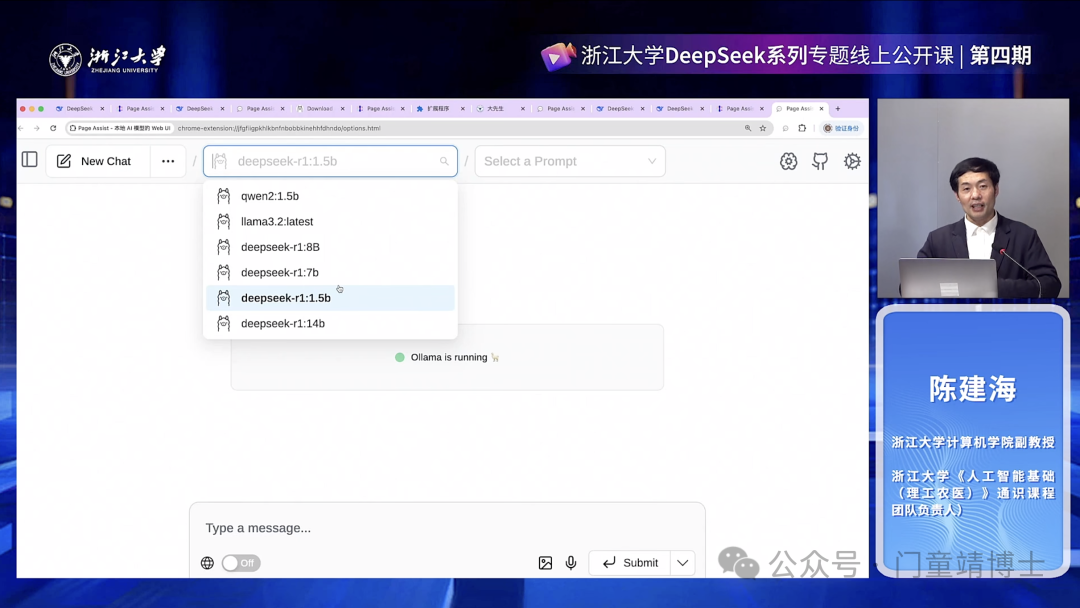Click the model search field showing deepseek-r1:1.5b

(x=331, y=161)
